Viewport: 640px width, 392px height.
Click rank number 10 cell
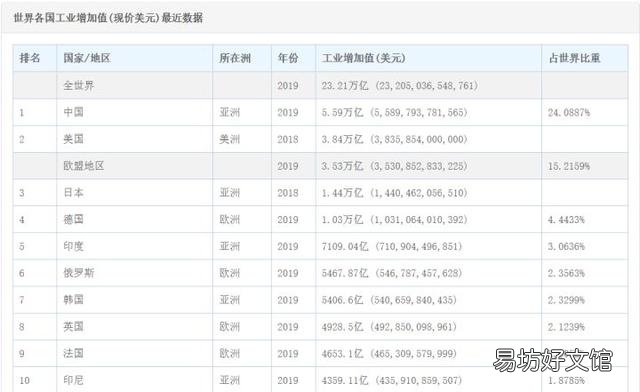24,381
